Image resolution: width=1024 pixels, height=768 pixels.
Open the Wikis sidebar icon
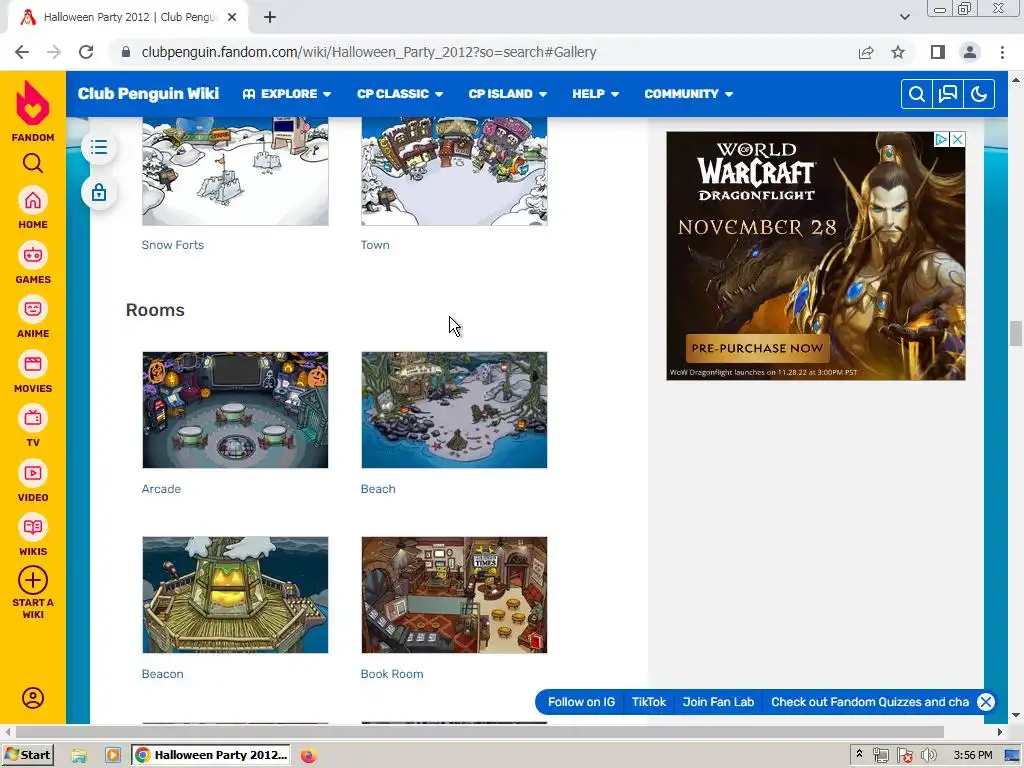[x=33, y=528]
